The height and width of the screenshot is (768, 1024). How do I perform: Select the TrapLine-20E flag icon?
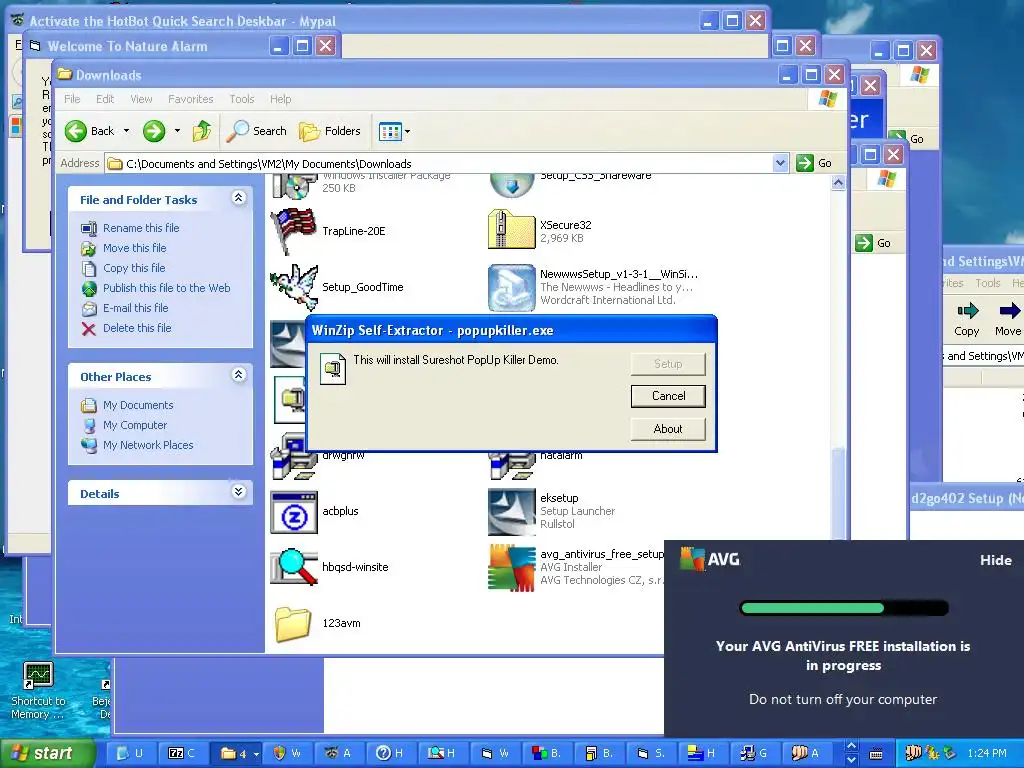coord(294,231)
